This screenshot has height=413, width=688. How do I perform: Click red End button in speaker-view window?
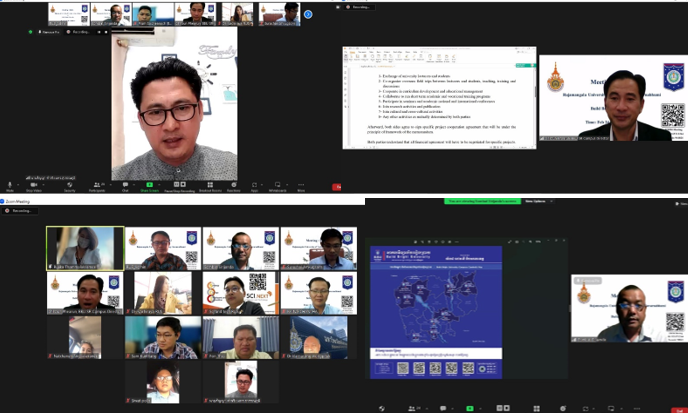pyautogui.click(x=337, y=187)
